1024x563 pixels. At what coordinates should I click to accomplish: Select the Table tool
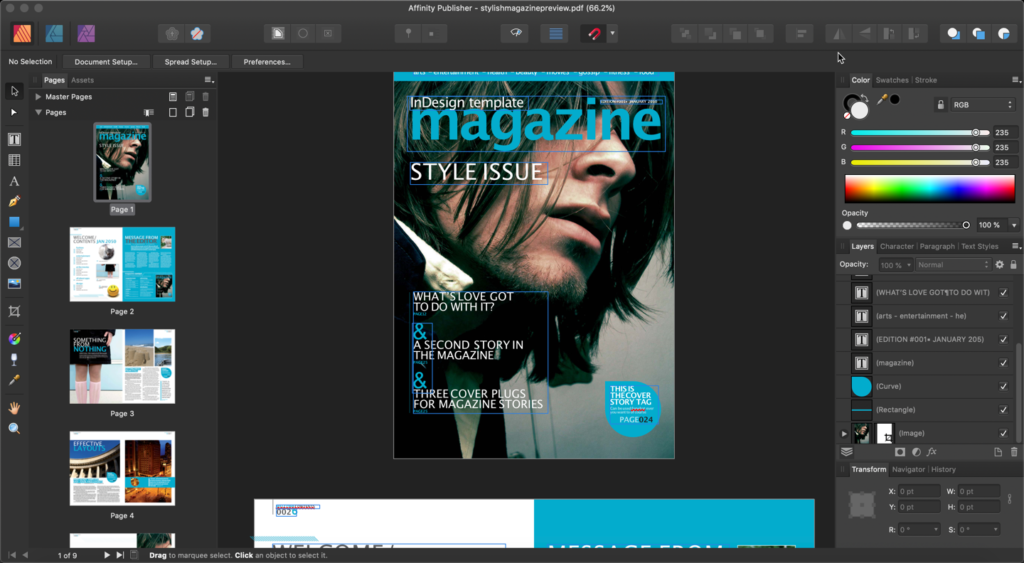tap(14, 160)
